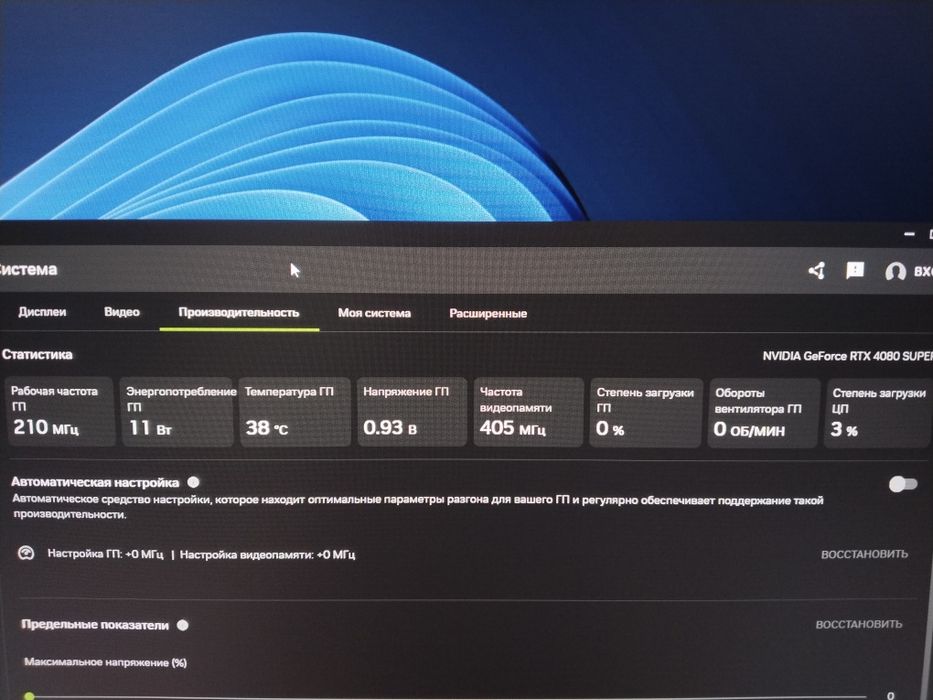Click Настройка видеопамяти: +0 МГц text
Viewport: 933px width, 700px height.
coord(267,555)
